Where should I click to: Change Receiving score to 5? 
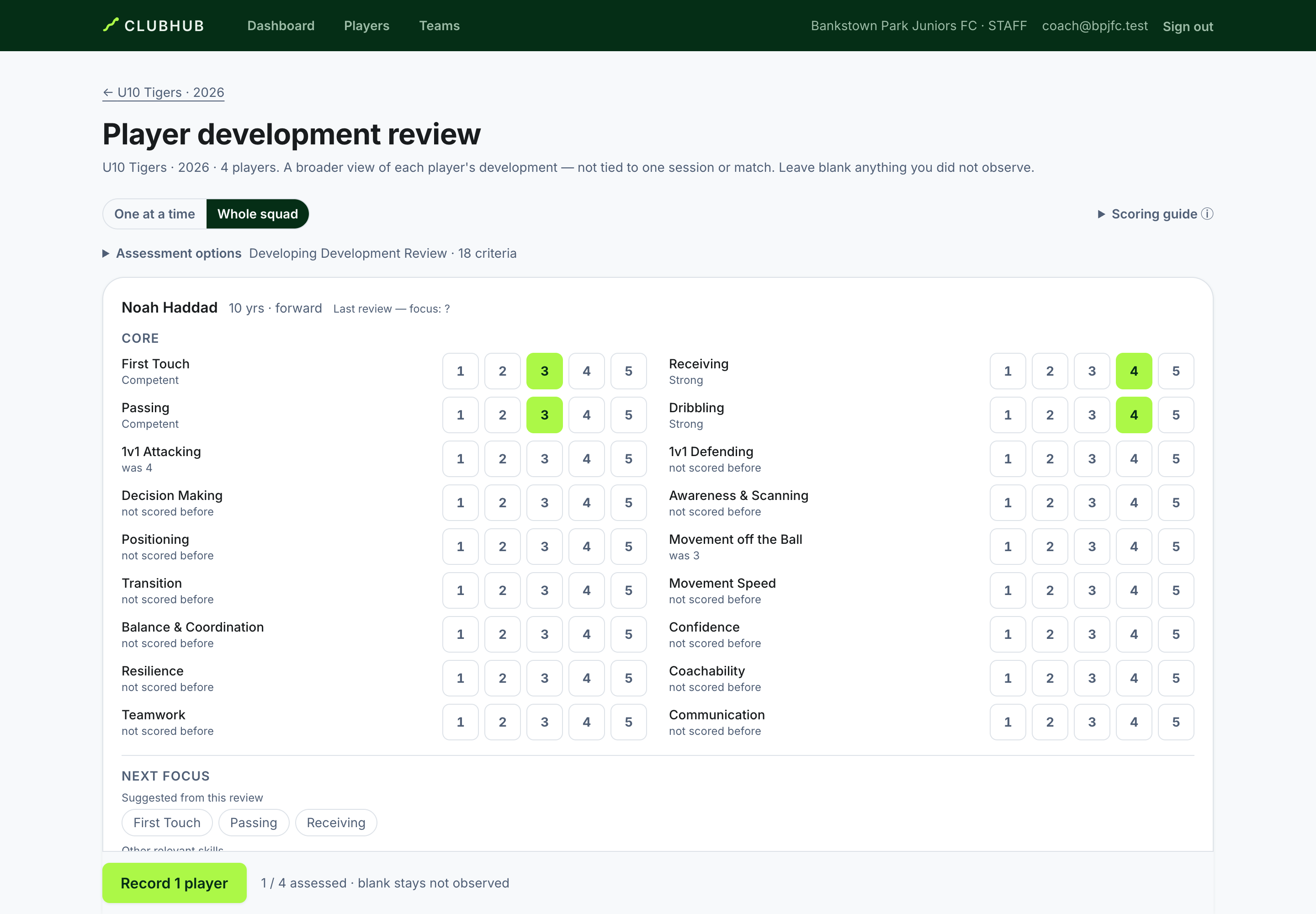click(1176, 371)
